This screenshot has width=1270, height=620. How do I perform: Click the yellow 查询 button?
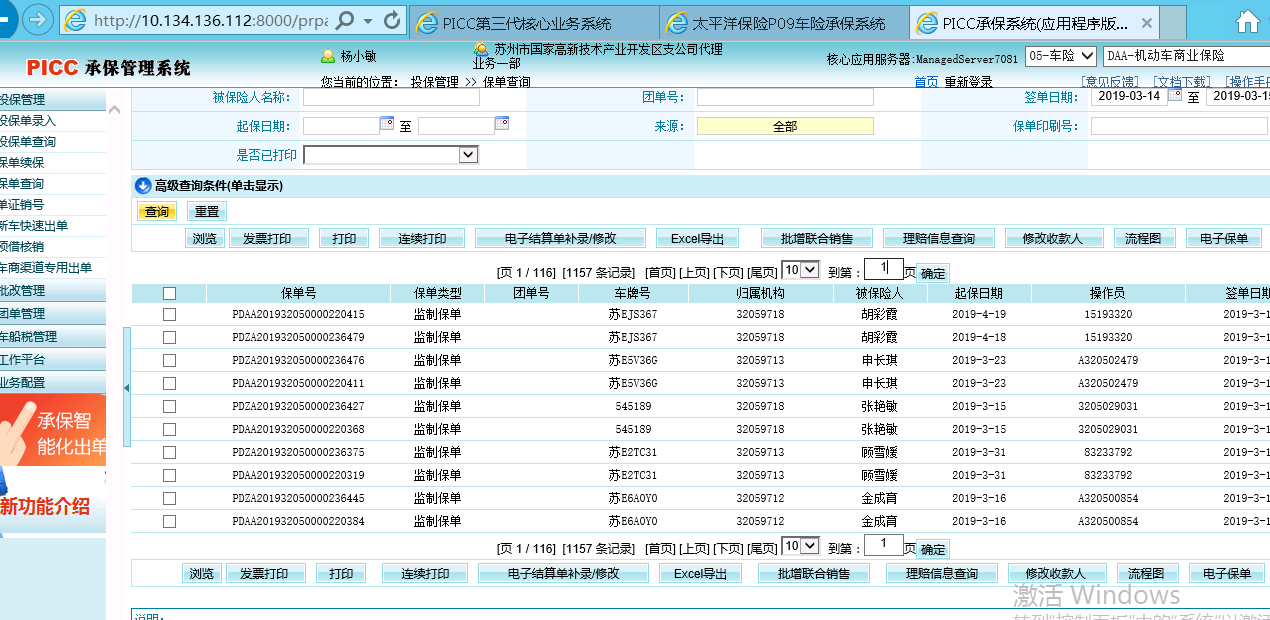click(157, 211)
